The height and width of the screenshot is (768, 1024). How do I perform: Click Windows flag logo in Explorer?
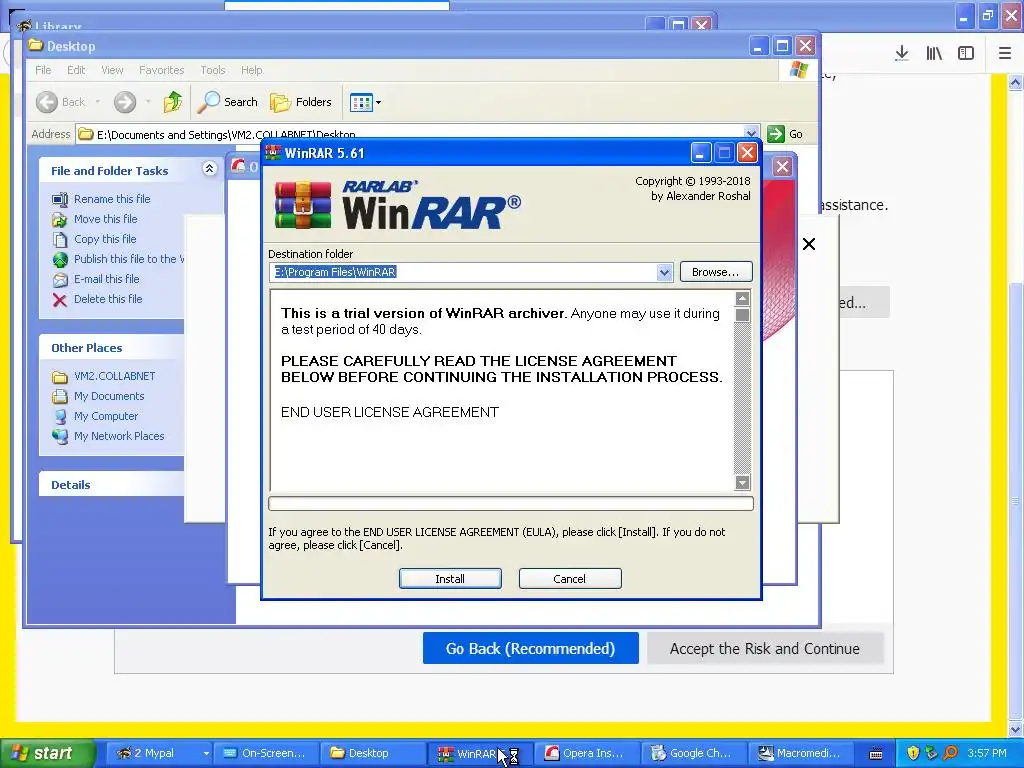[799, 70]
